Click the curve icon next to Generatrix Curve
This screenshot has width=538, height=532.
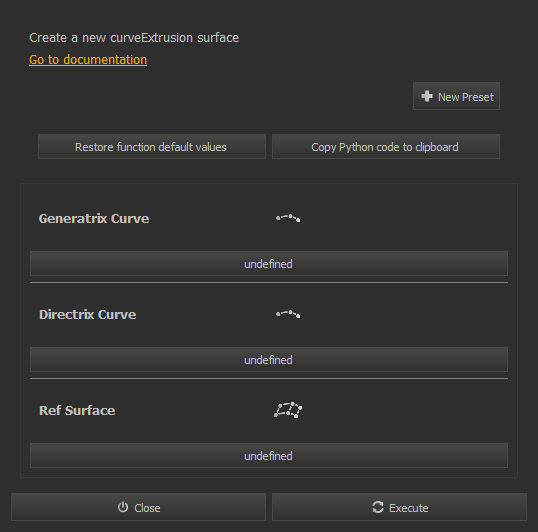pos(288,218)
